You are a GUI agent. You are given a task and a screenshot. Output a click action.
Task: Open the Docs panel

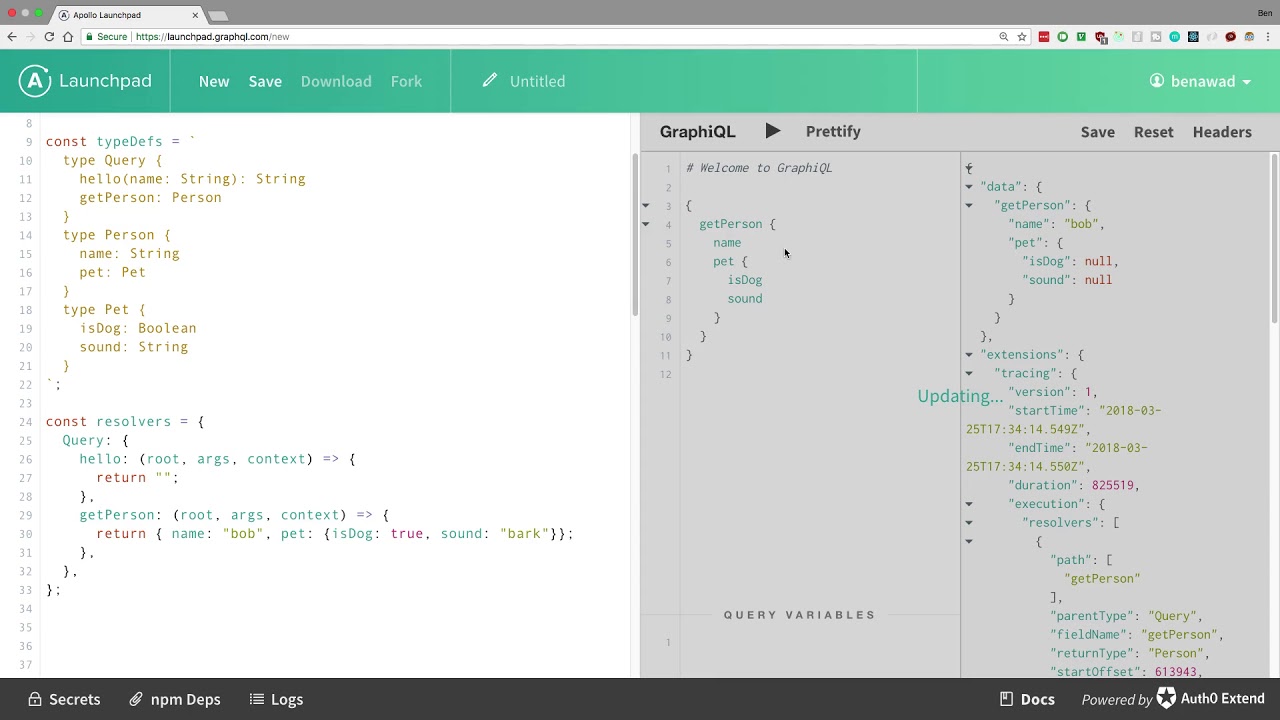tap(1027, 699)
